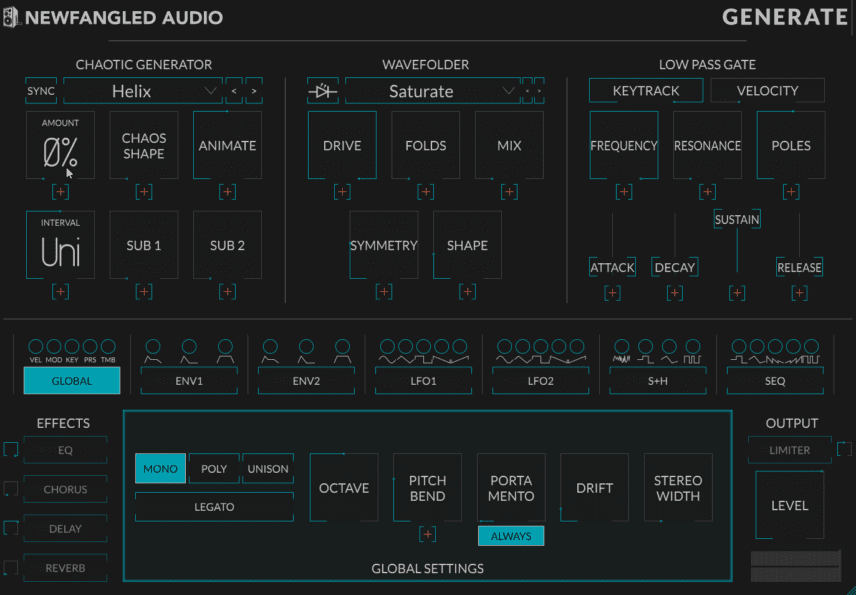Open the Helix generator type dropdown
This screenshot has width=856, height=595.
[x=142, y=91]
